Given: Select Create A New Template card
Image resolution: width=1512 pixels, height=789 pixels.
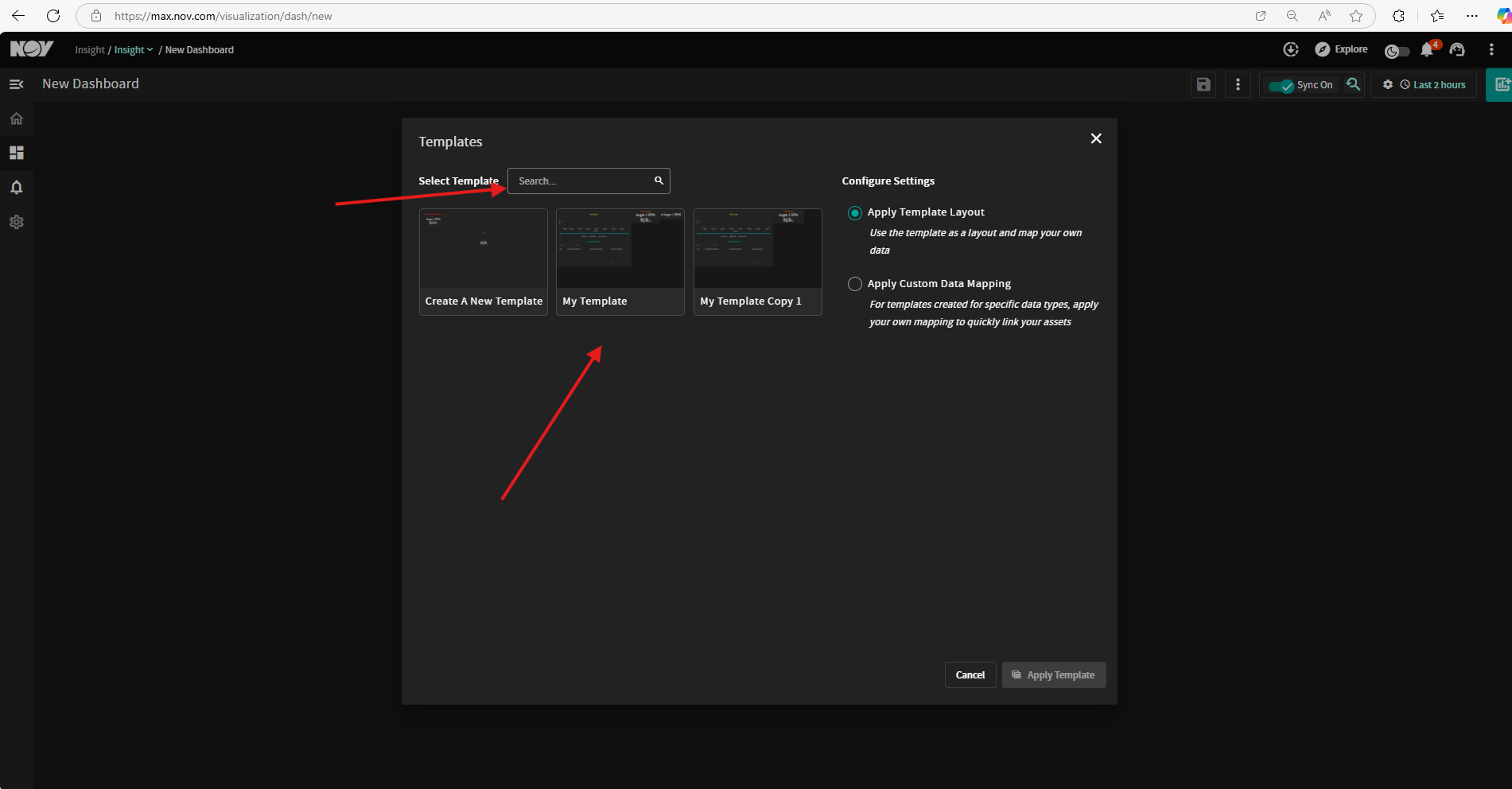Looking at the screenshot, I should pos(484,262).
